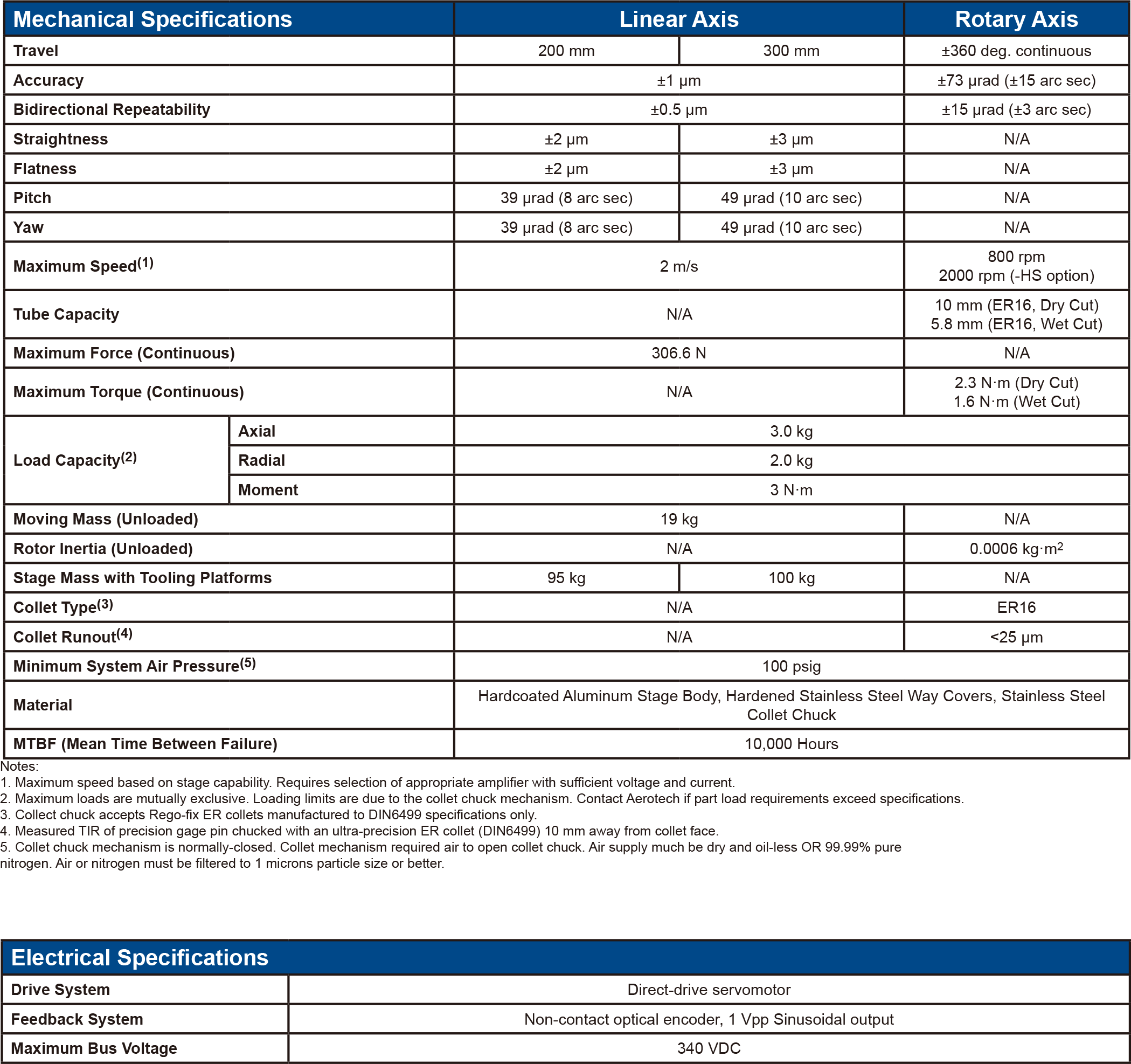Screen dimensions: 1131x1064
Task: Select the Radial sub-row label
Action: click(261, 460)
